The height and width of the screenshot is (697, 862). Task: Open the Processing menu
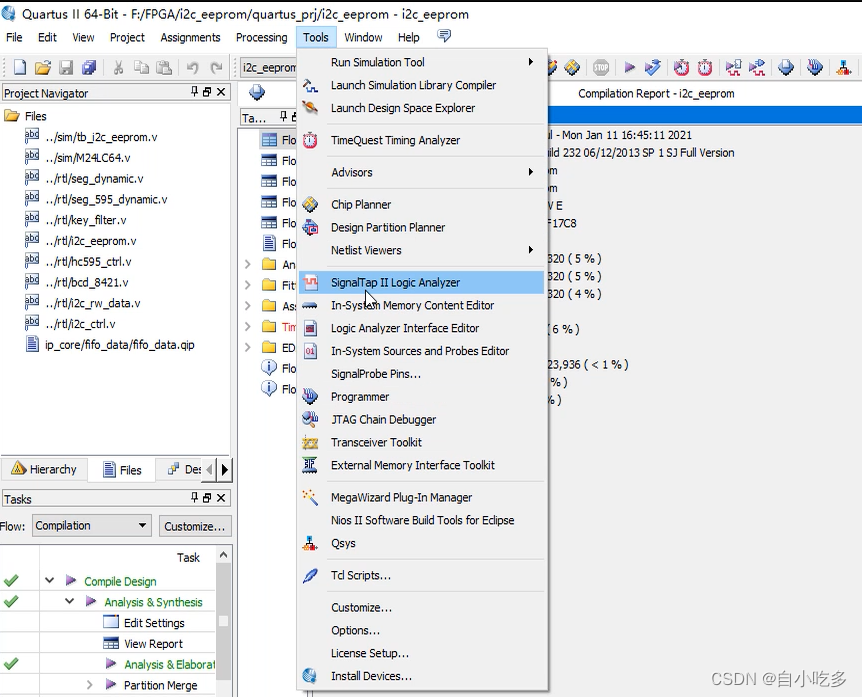[262, 37]
